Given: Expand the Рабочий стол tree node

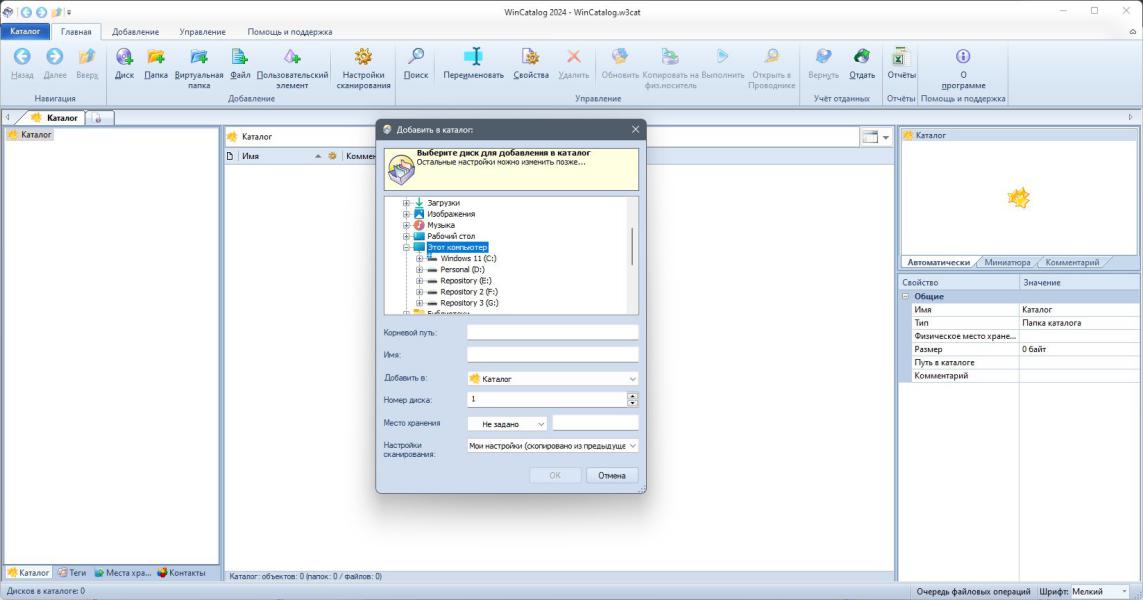Looking at the screenshot, I should (x=407, y=236).
